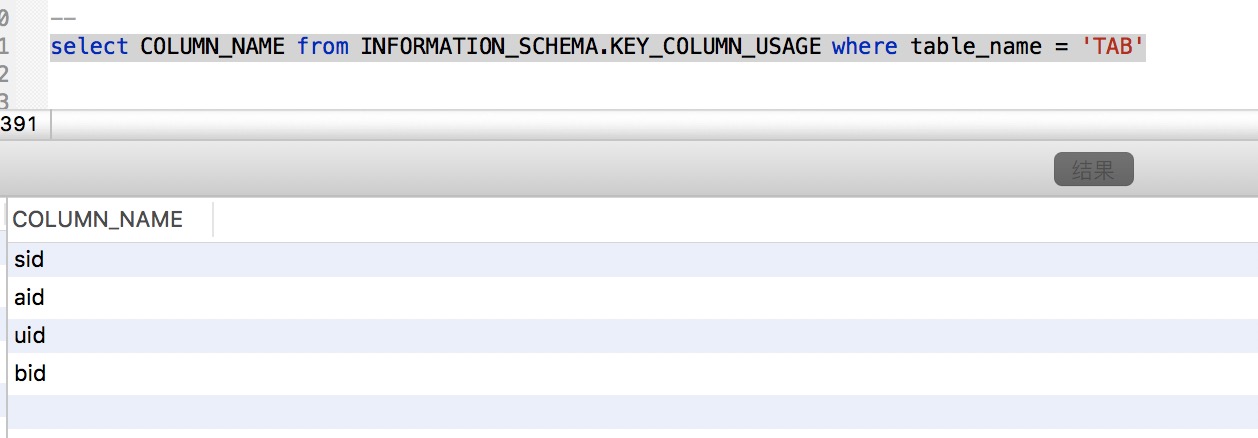
Task: Click the COLUMN_NAME header column divider
Action: click(213, 219)
